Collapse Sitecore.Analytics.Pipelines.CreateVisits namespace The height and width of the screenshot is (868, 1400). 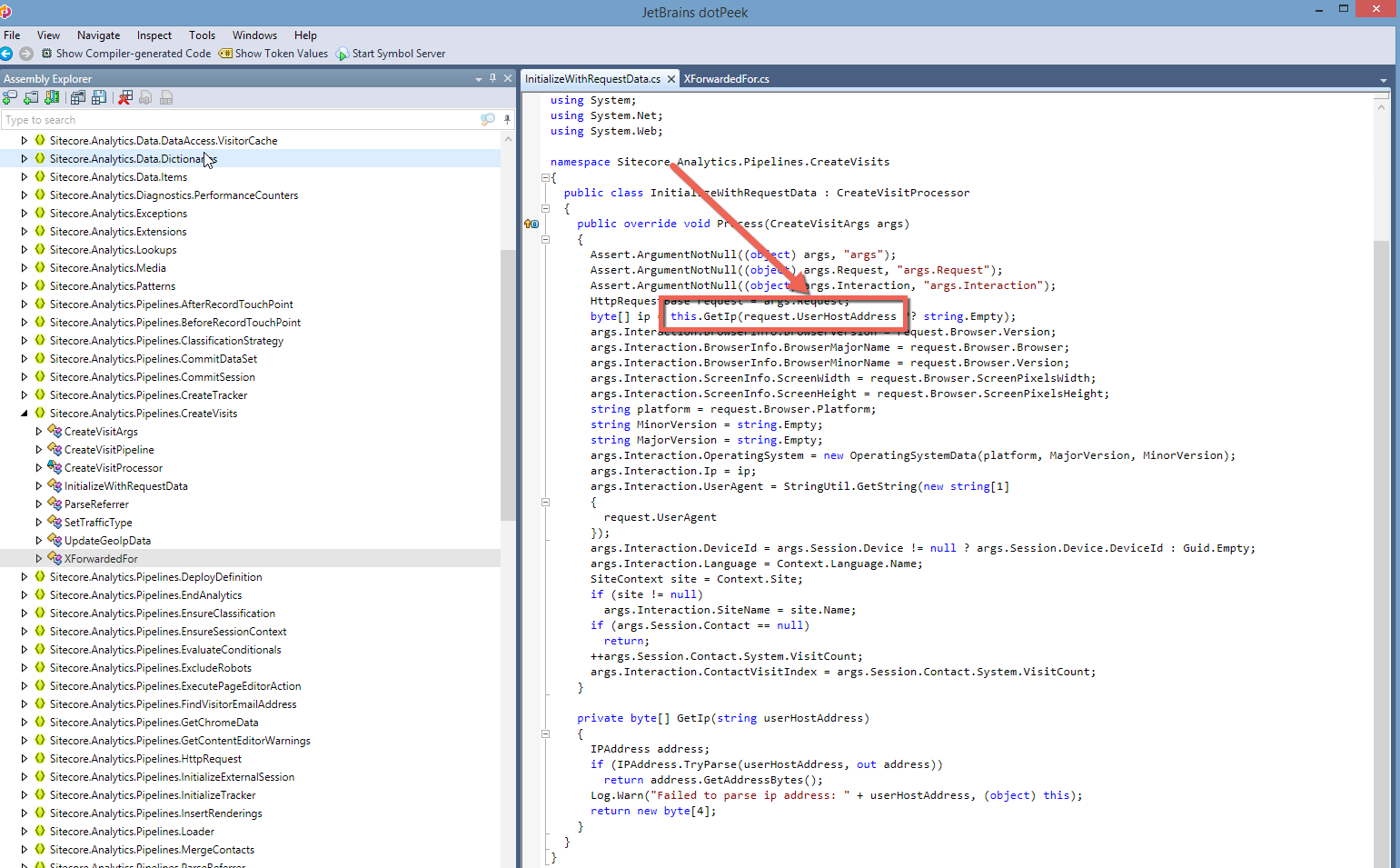tap(25, 414)
